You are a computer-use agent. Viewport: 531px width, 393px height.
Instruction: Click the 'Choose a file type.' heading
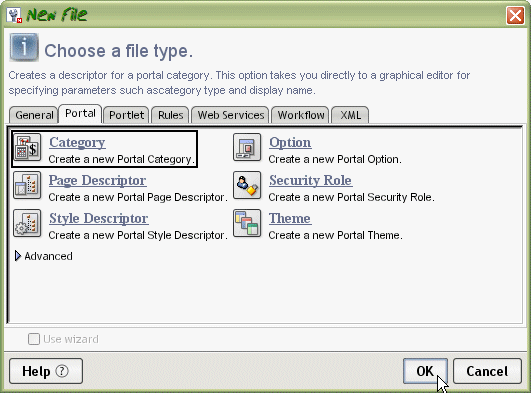pyautogui.click(x=119, y=51)
